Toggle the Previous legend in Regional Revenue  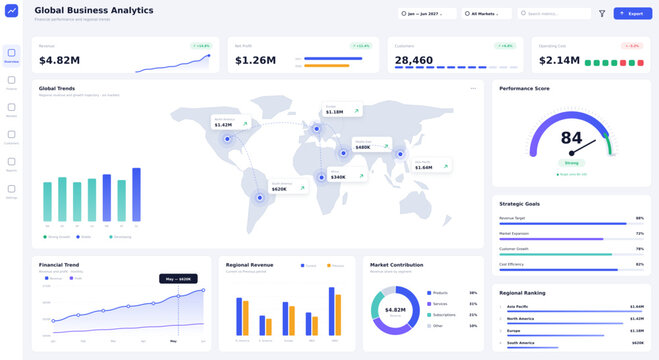pos(335,265)
